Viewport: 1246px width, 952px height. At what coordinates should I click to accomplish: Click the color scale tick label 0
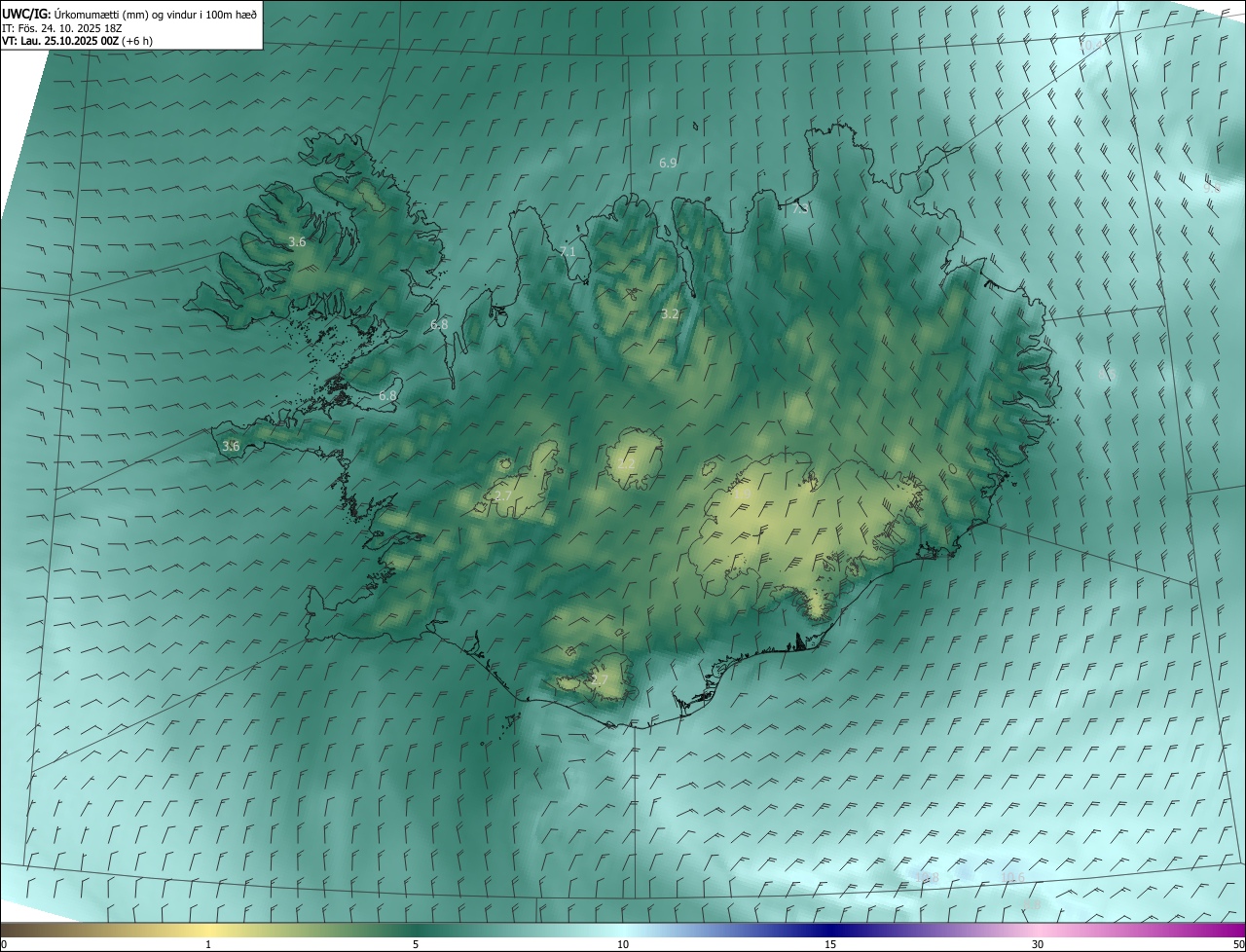coord(3,944)
